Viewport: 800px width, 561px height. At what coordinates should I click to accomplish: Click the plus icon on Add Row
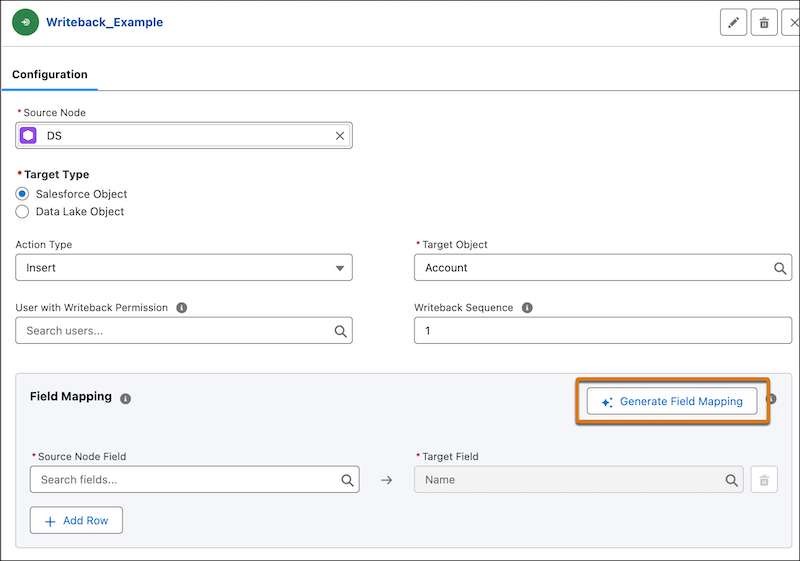pos(50,521)
